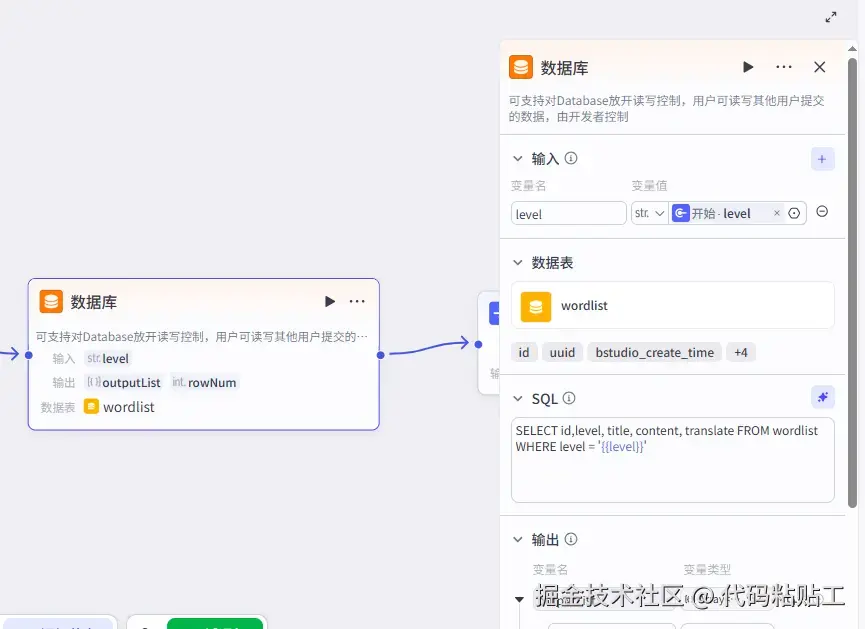Select the database node title 数据库 on canvas

(x=94, y=302)
